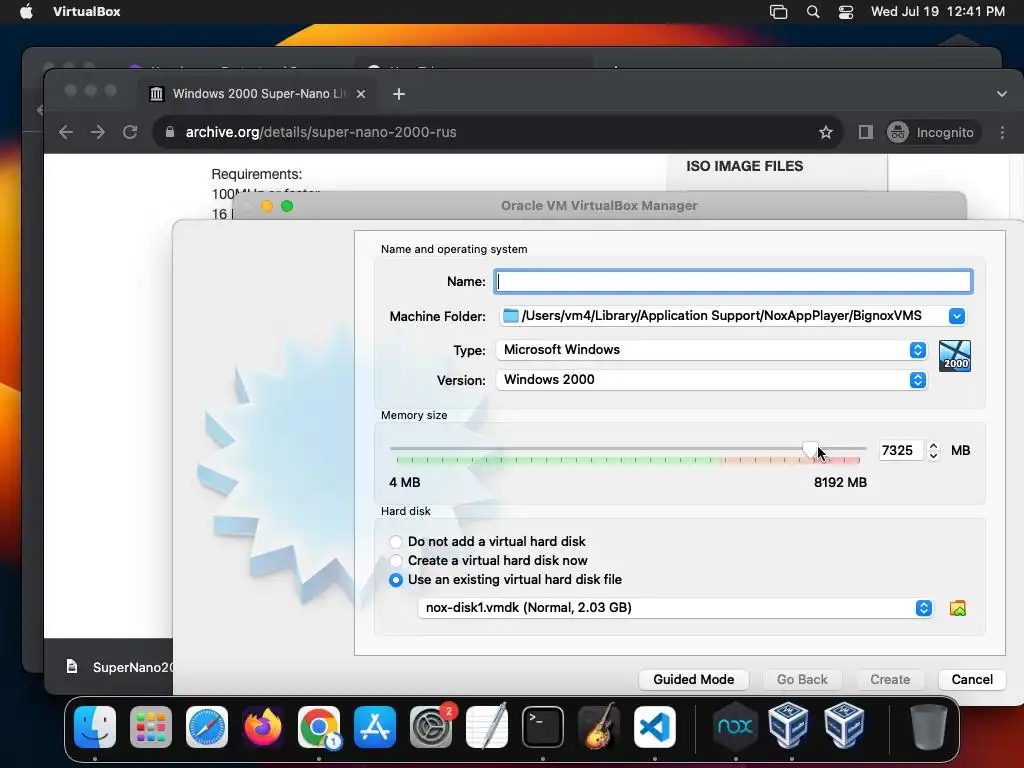Open Chrome side panel icon
This screenshot has width=1024, height=768.
(866, 132)
